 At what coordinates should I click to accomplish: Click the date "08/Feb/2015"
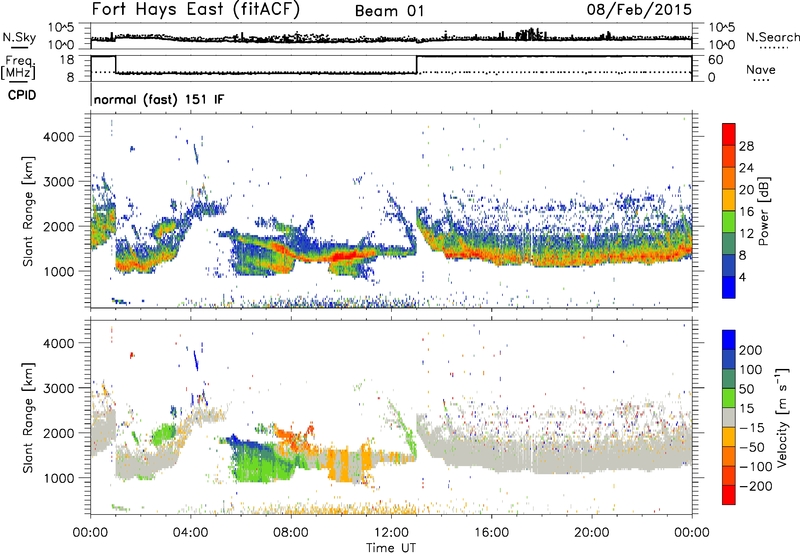(639, 10)
